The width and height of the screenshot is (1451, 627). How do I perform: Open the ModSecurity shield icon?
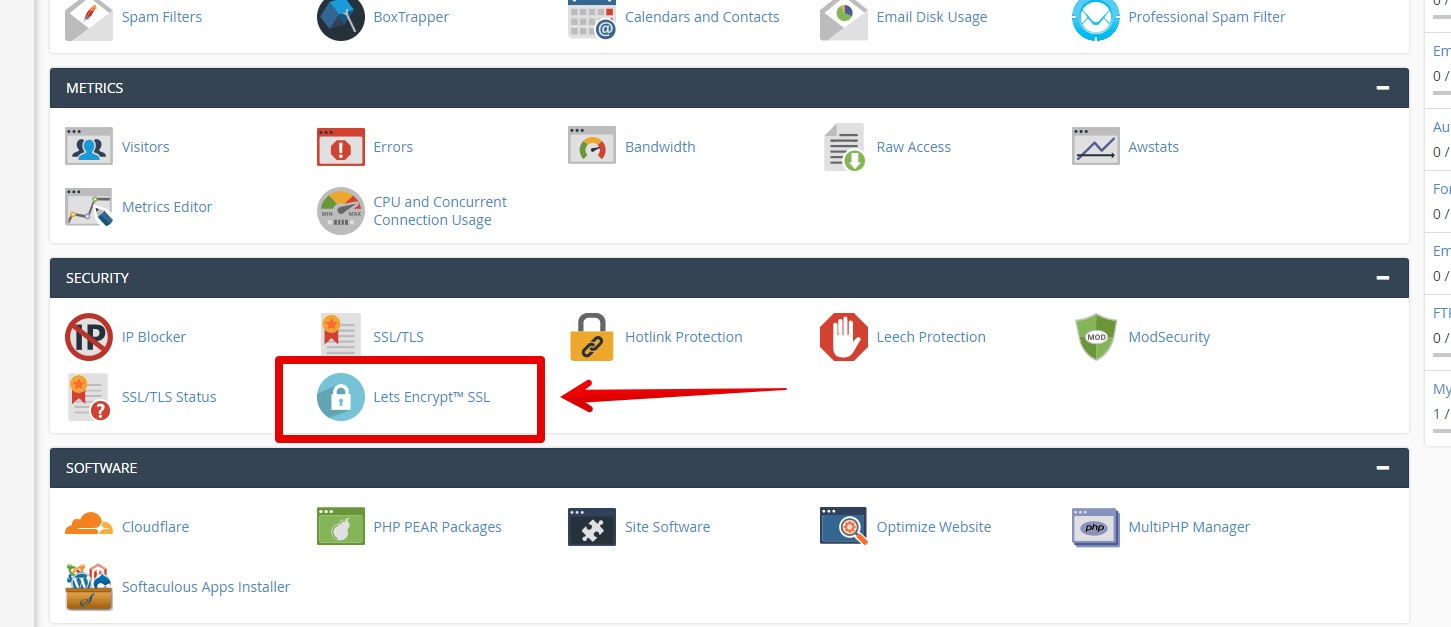coord(1096,337)
